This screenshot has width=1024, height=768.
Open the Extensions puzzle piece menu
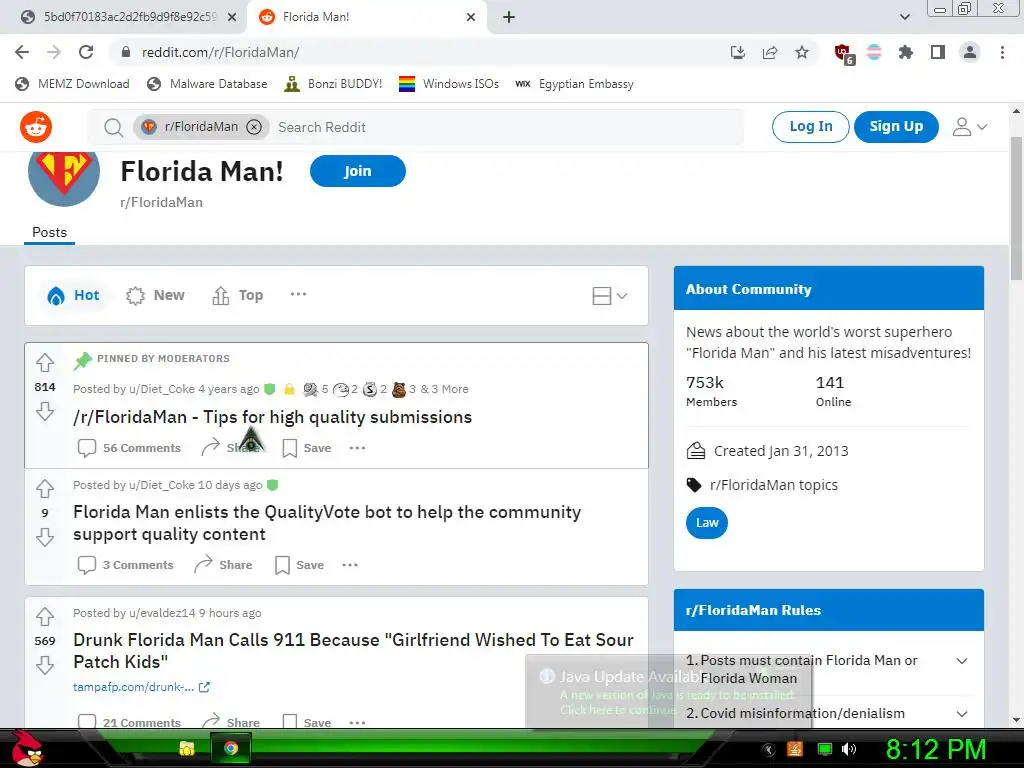point(905,52)
